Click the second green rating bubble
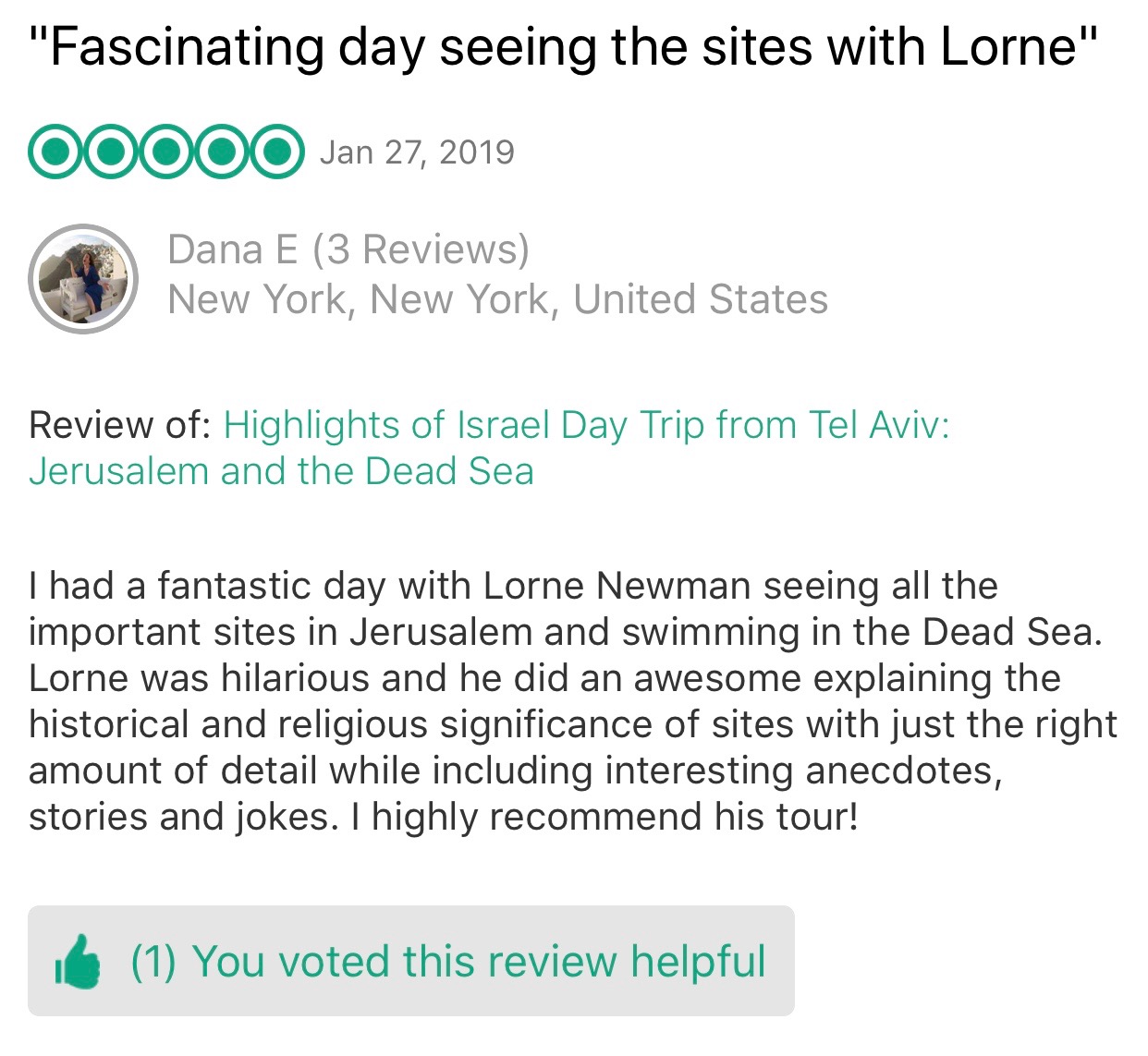1148x1056 pixels. 111,152
